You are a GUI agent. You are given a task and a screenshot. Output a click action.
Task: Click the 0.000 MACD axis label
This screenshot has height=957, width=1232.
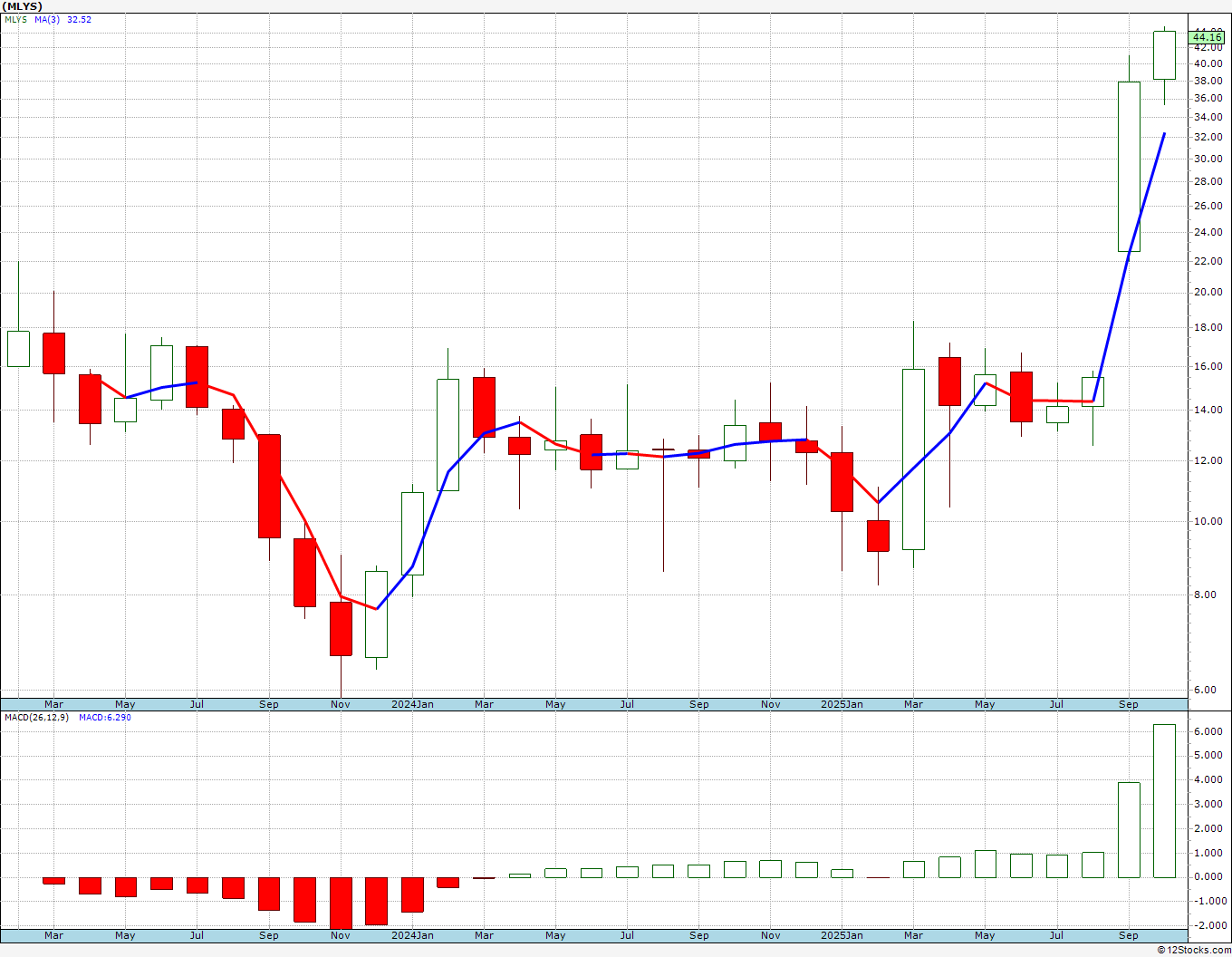pyautogui.click(x=1209, y=877)
